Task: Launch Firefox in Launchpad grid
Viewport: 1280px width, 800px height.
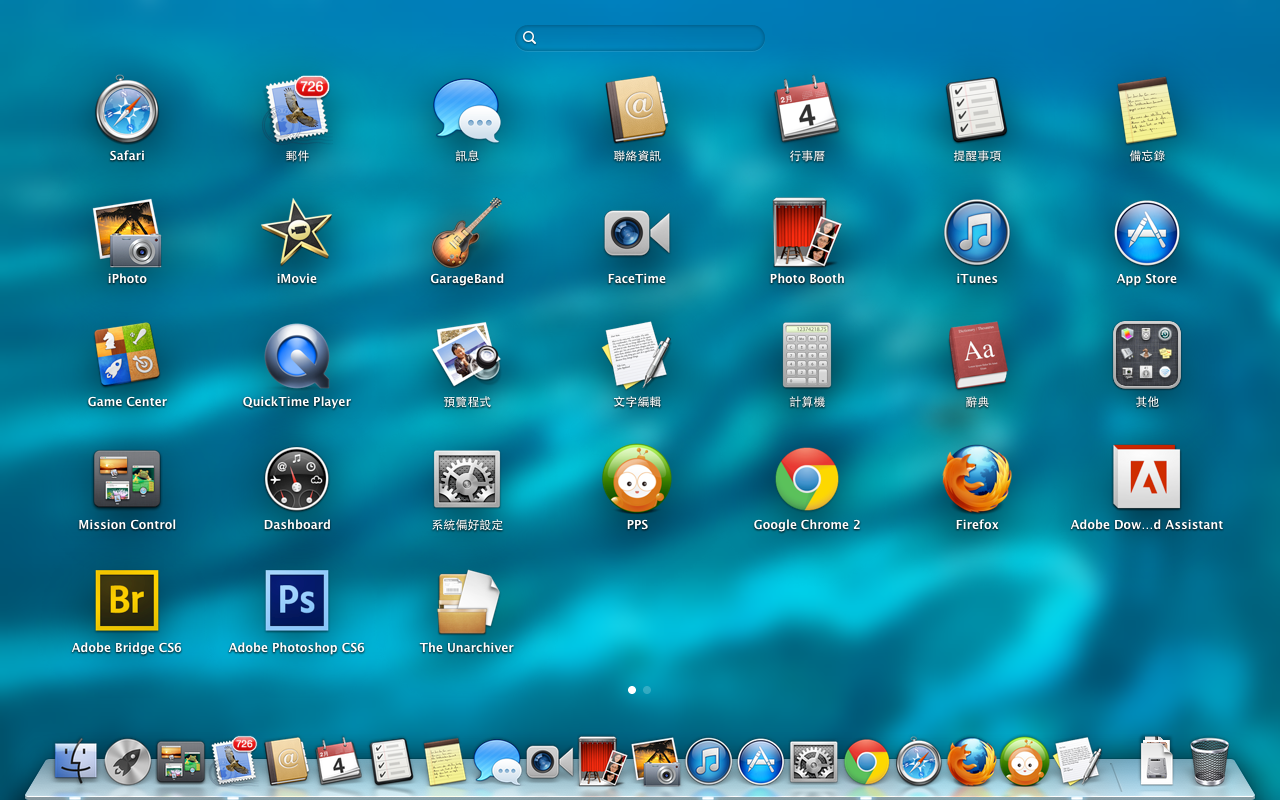Action: tap(977, 479)
